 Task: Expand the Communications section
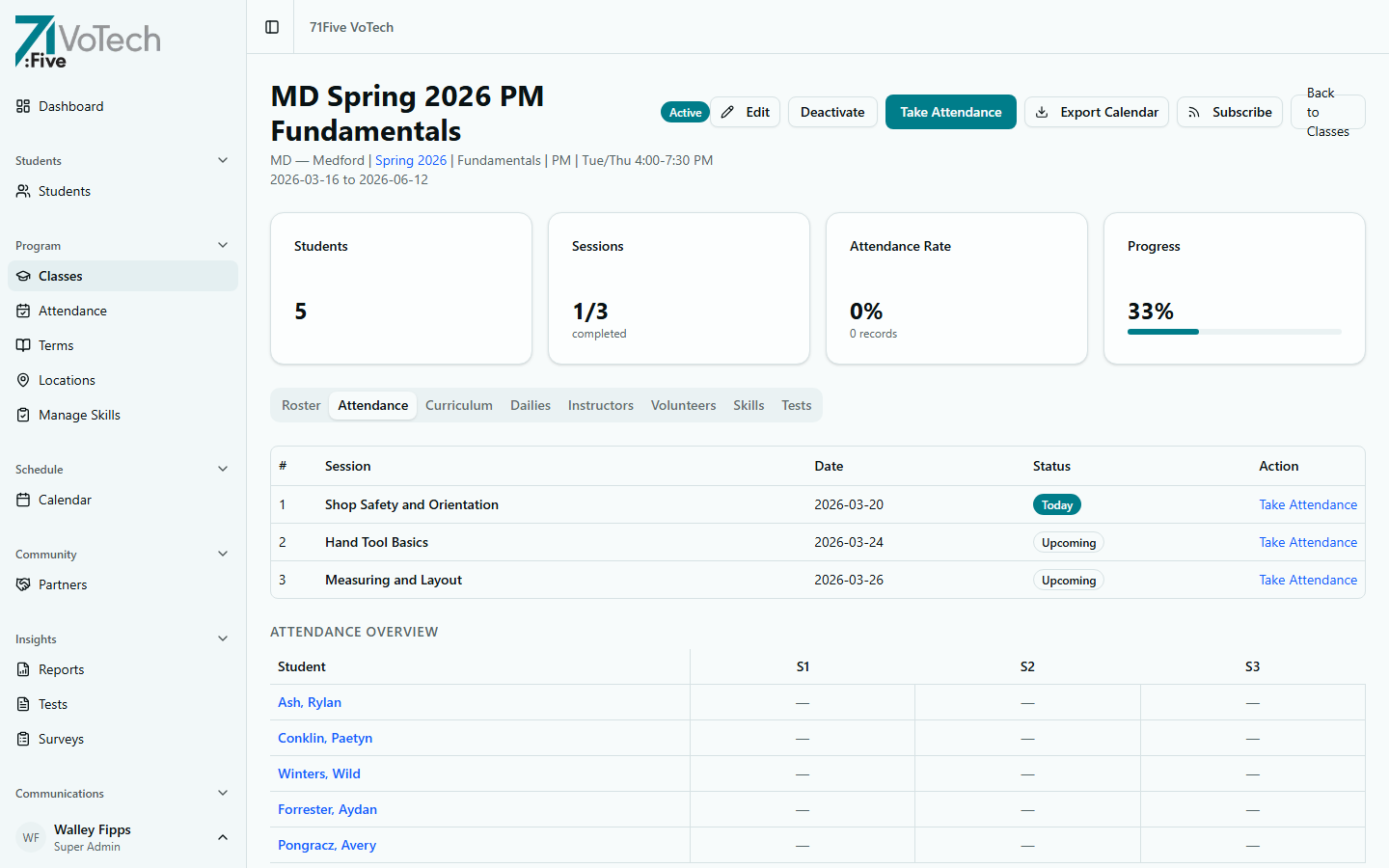[223, 793]
